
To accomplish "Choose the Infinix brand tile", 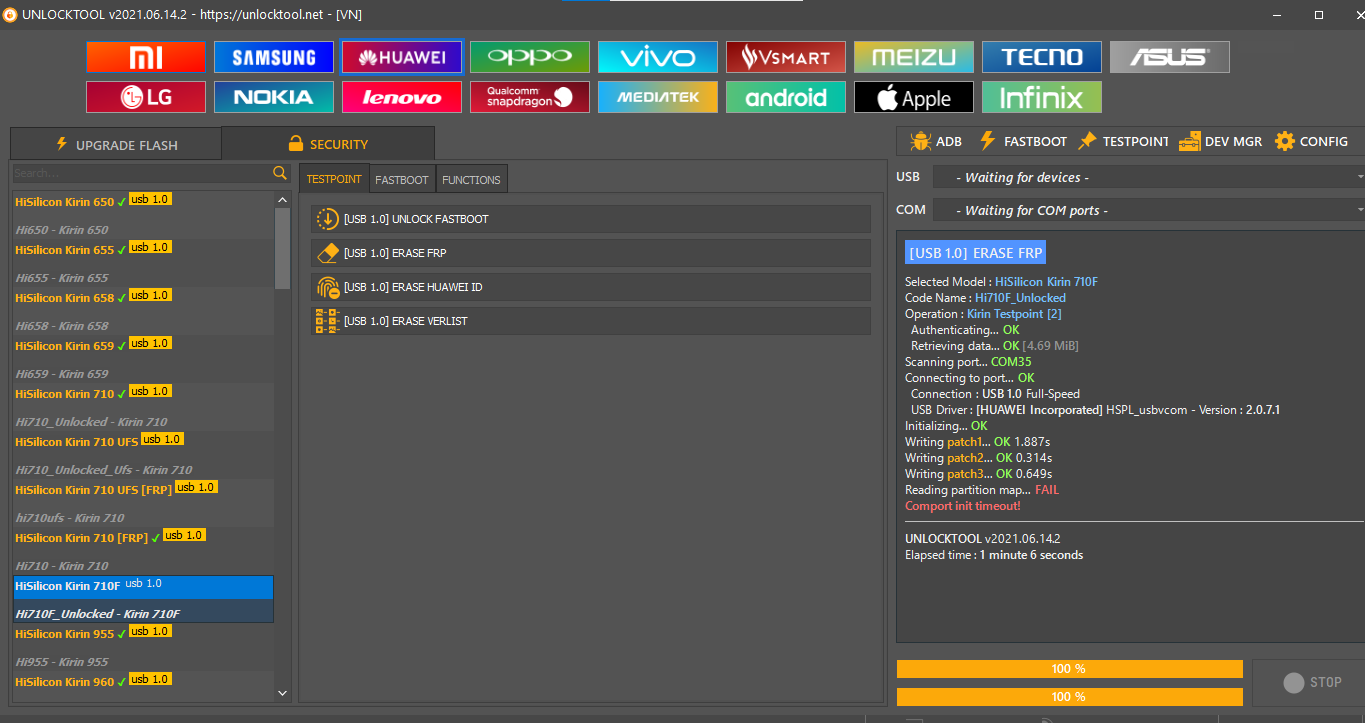I will tap(1042, 97).
